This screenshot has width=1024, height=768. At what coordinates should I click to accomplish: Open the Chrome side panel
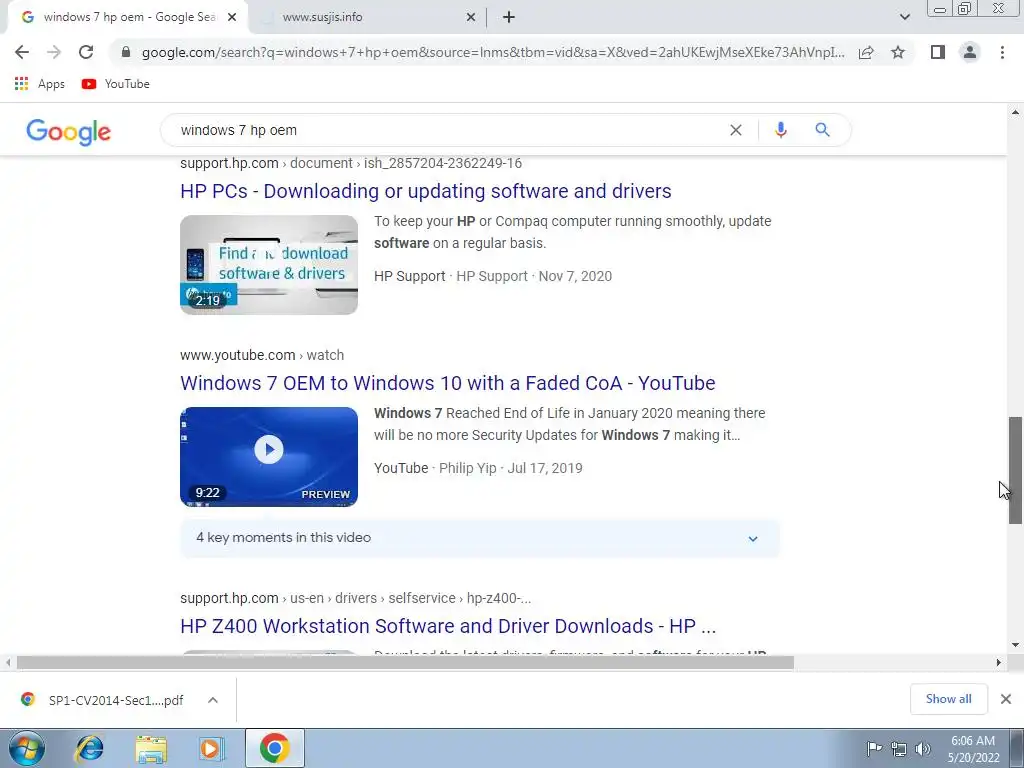(x=938, y=52)
